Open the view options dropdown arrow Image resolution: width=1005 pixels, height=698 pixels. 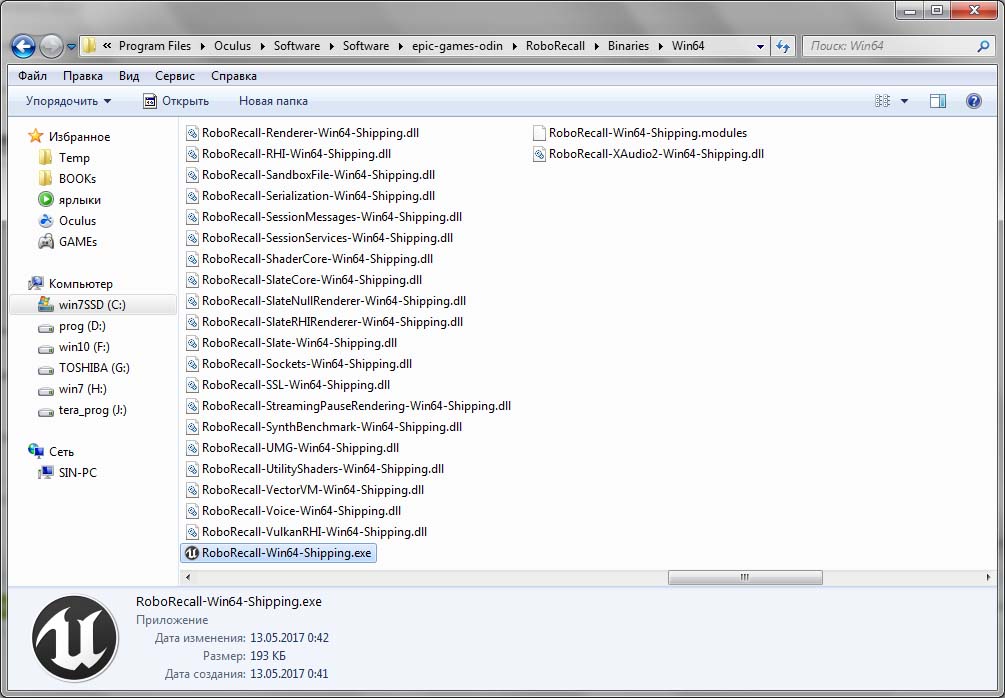[x=904, y=101]
